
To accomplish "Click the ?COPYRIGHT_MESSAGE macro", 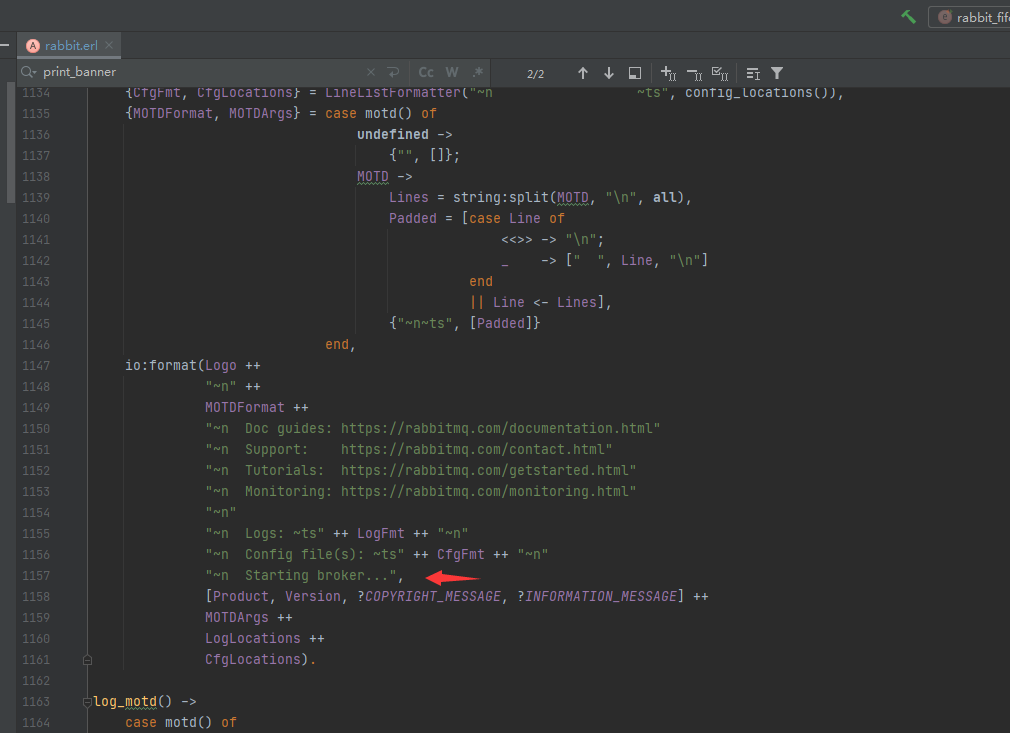I will click(430, 596).
